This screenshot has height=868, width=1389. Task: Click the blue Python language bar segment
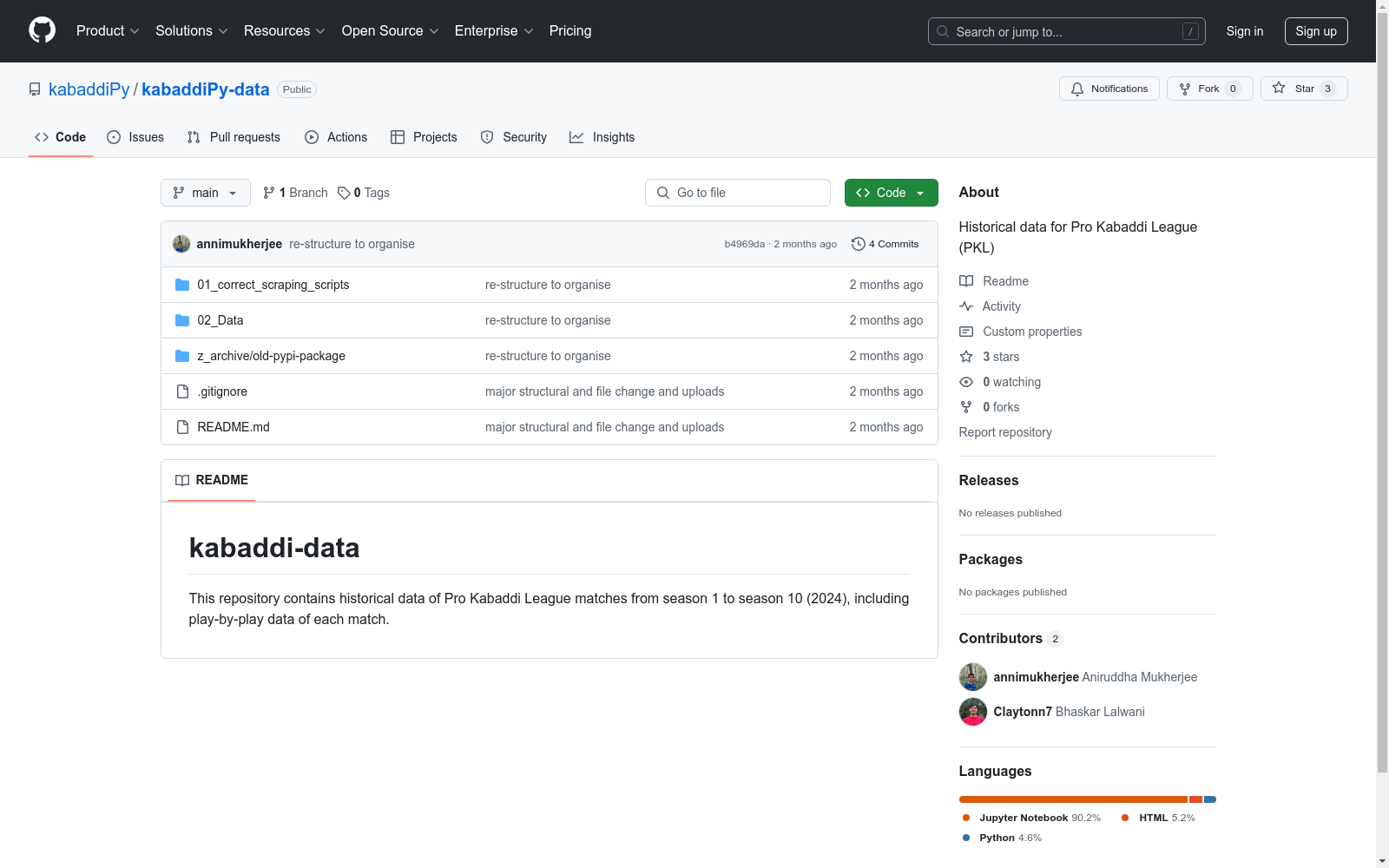[x=1210, y=799]
